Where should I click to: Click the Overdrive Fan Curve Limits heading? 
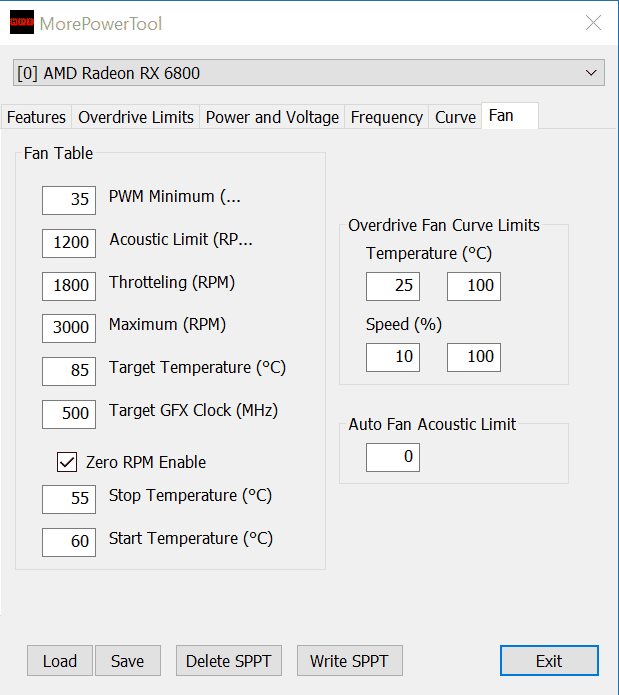(444, 225)
